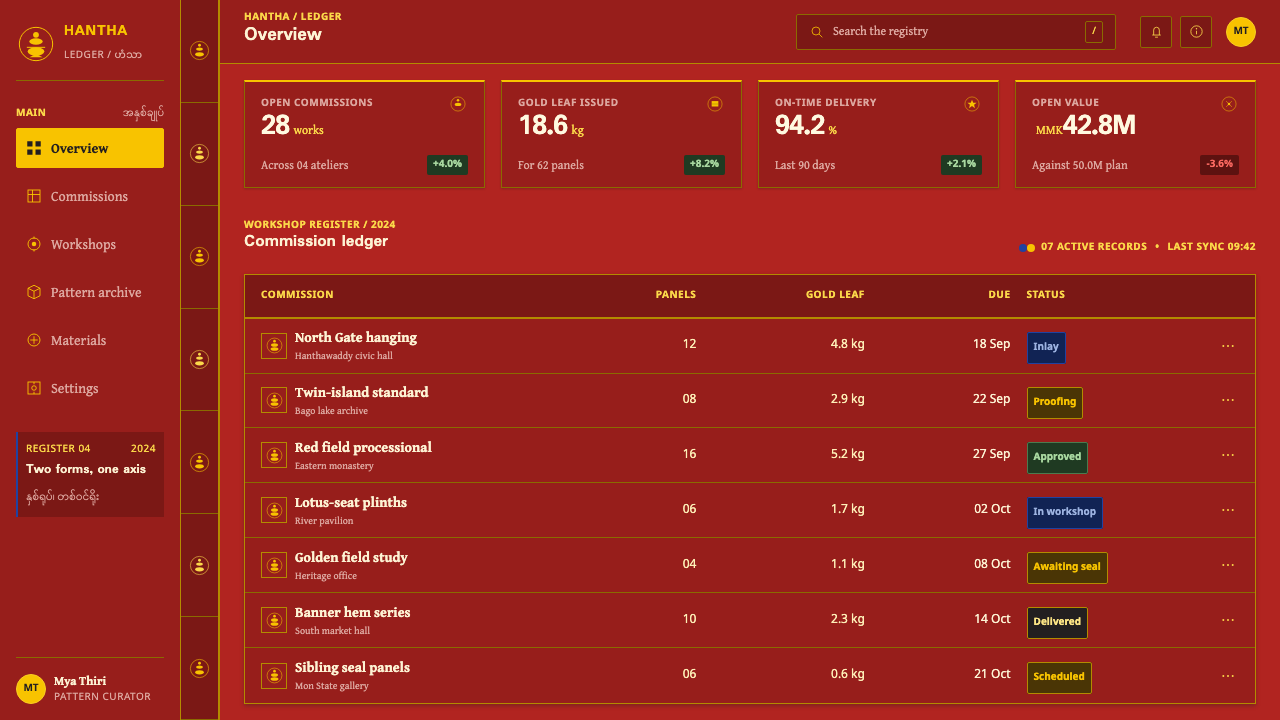Click the Delivered status badge
This screenshot has height=720, width=1280.
[1057, 622]
